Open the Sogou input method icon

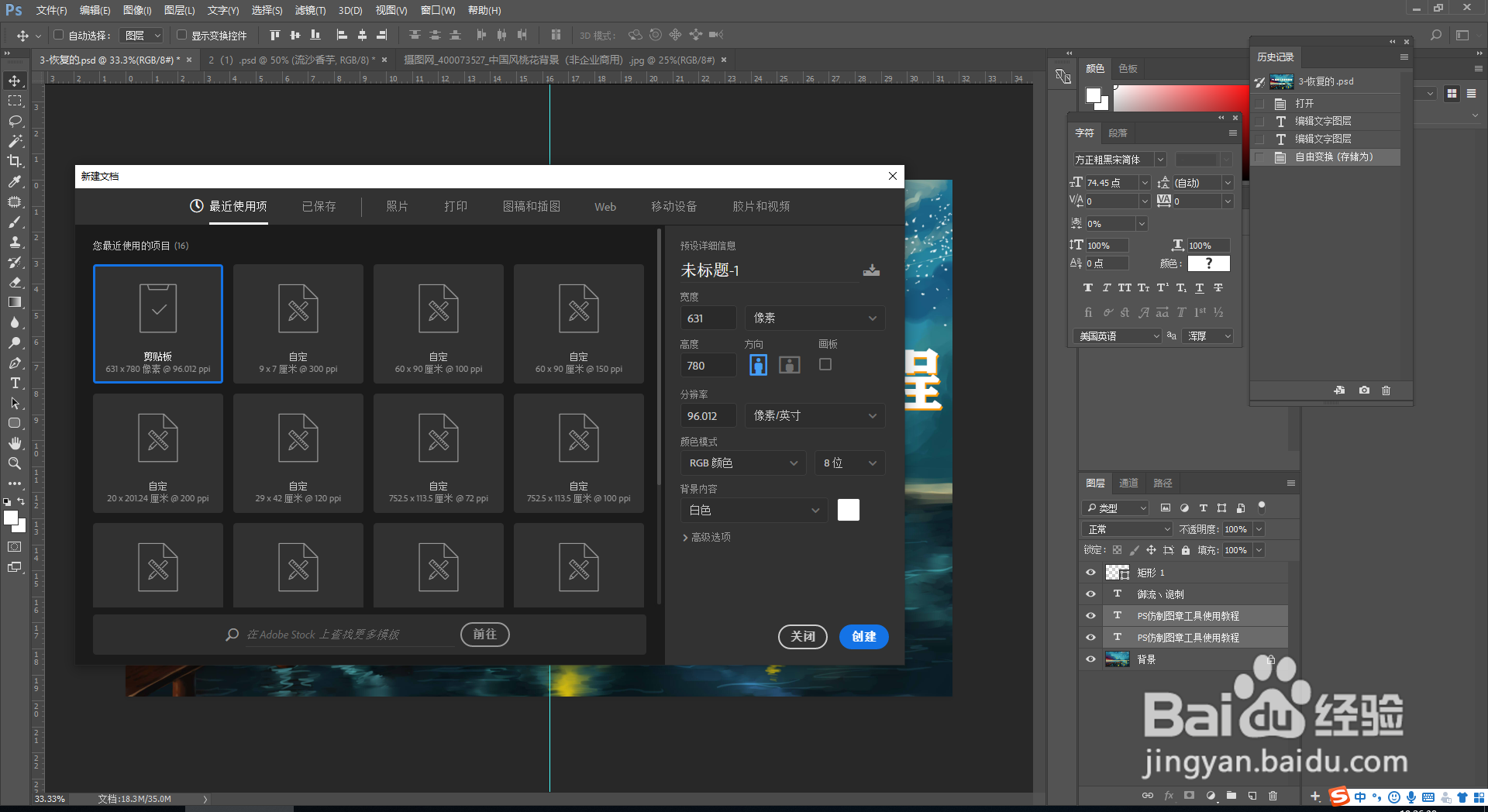coord(1339,797)
